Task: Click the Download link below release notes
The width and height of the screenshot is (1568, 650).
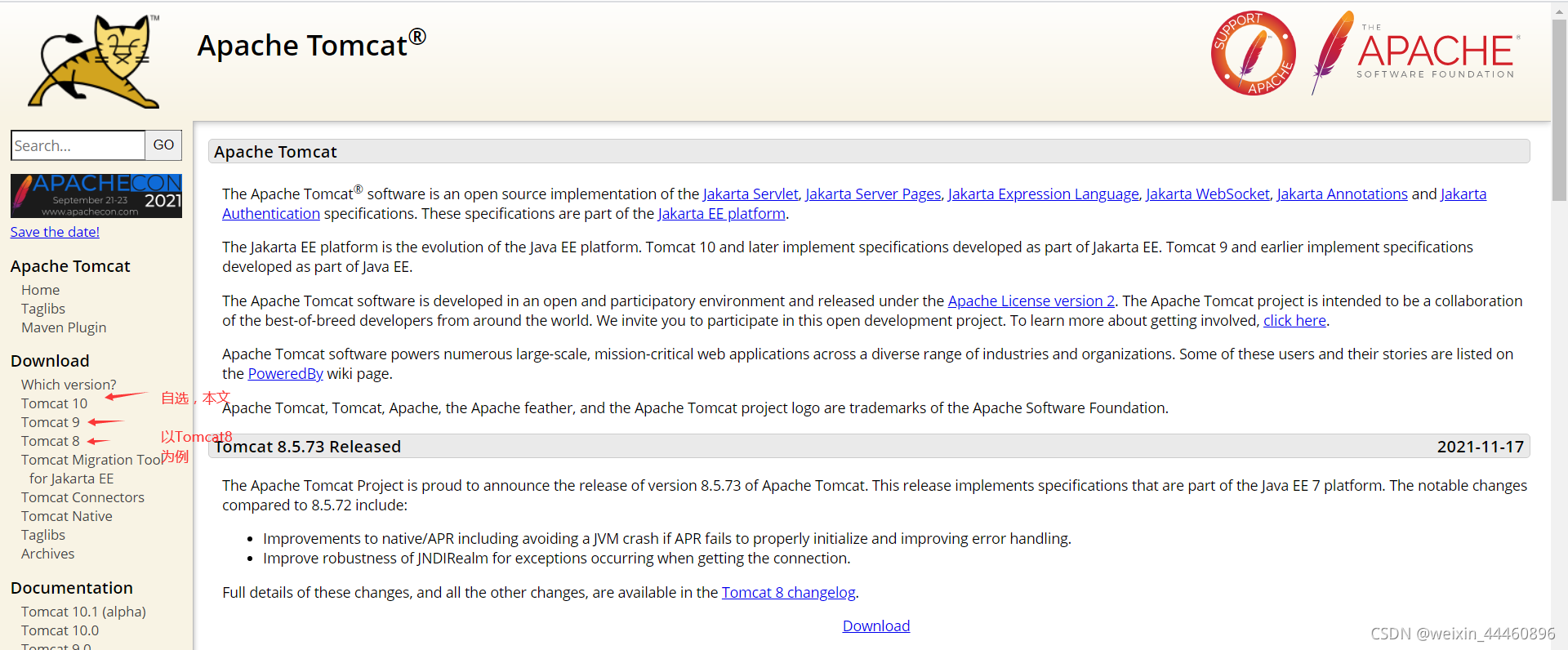Action: [x=876, y=626]
